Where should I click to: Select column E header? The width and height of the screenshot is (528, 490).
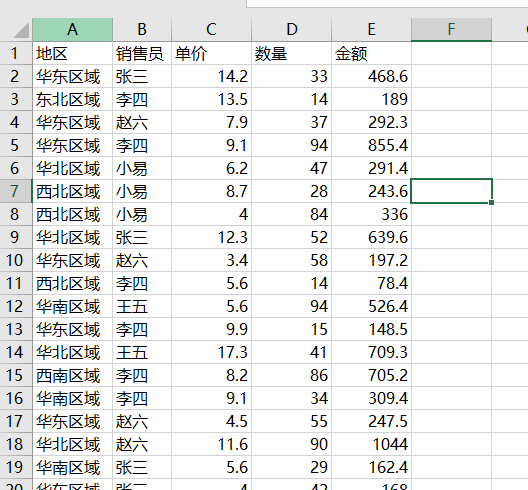click(x=371, y=30)
